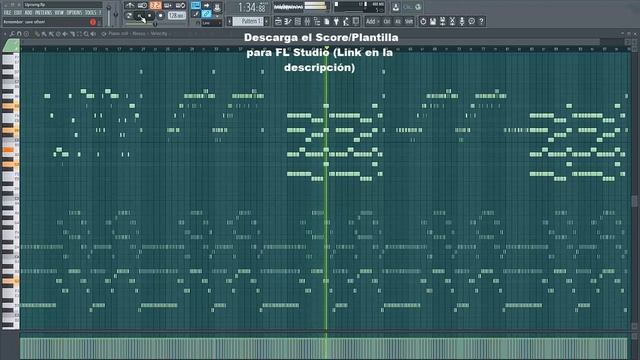Click the Ctrl button

(387, 21)
